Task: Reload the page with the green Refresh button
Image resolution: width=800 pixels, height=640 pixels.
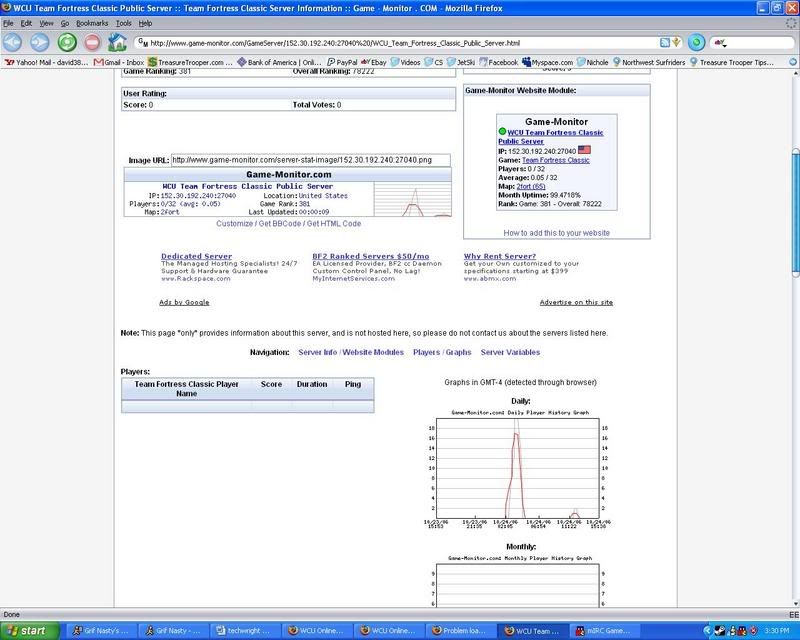Action: click(x=67, y=42)
